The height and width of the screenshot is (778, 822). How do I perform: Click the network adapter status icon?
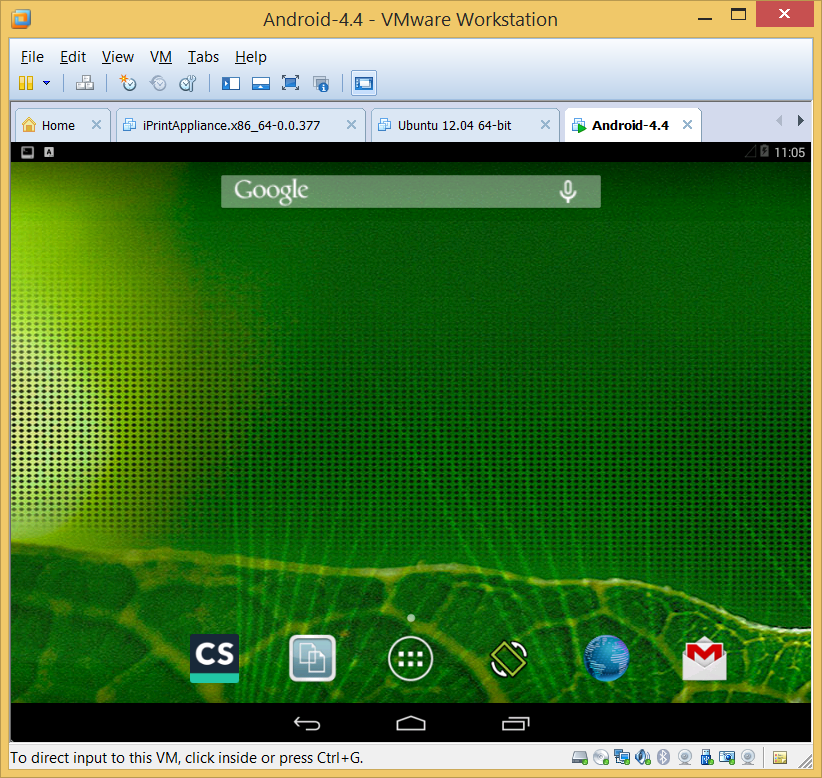[622, 757]
